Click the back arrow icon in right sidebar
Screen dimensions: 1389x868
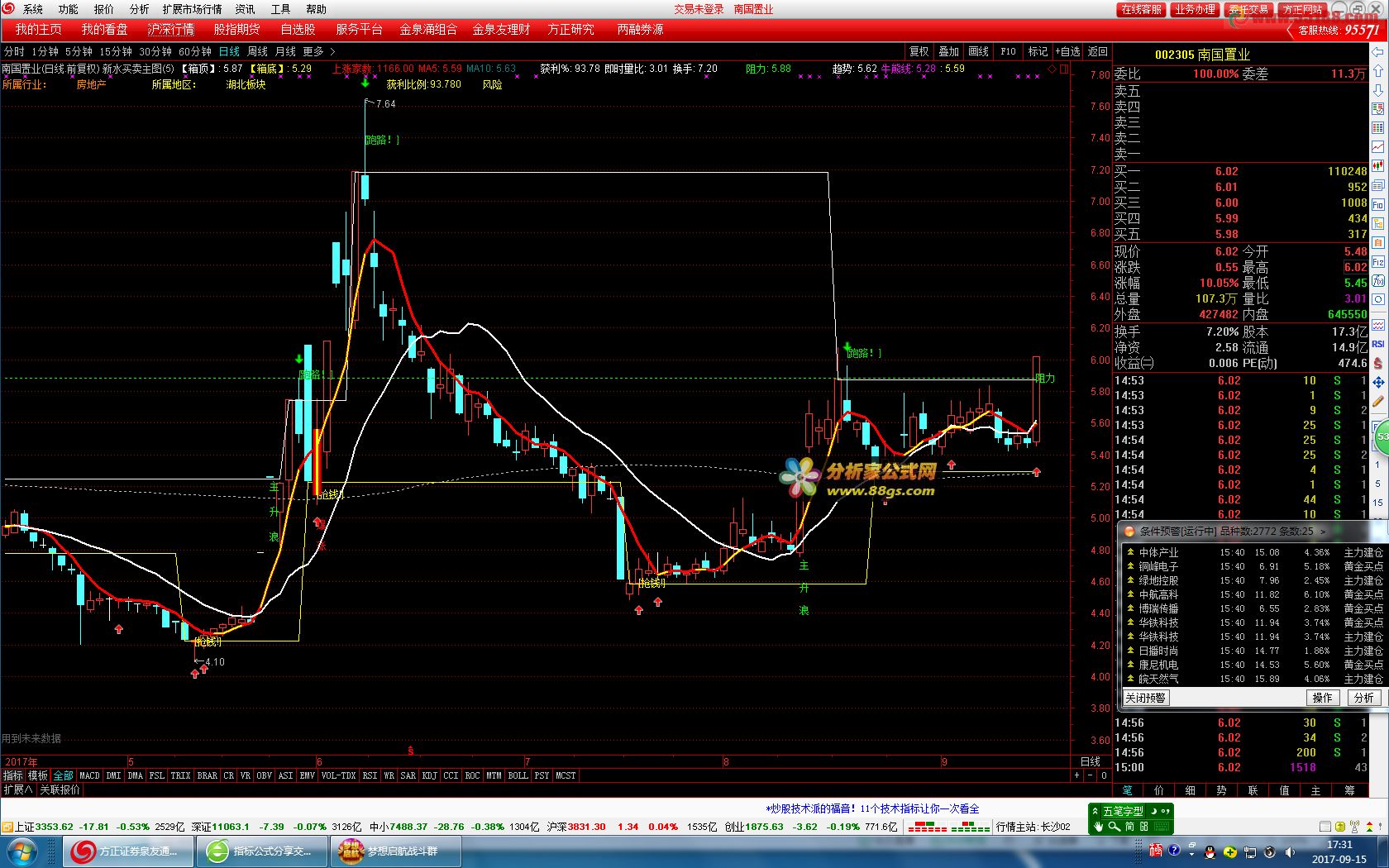click(1378, 52)
